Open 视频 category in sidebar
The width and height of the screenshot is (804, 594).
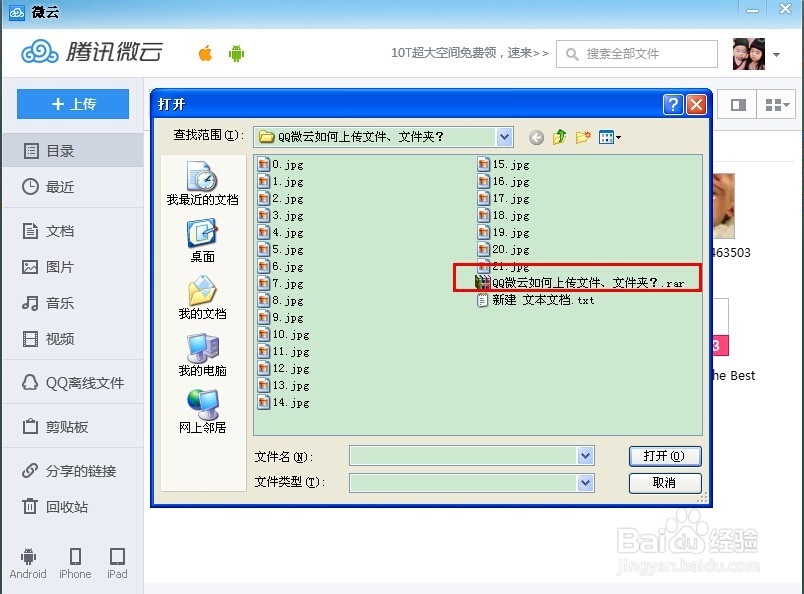[73, 339]
